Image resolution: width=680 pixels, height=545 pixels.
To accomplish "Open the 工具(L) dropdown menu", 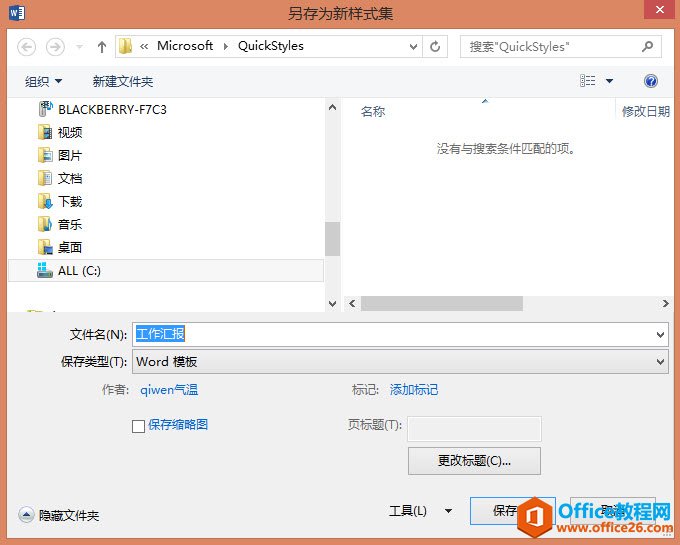I will 421,511.
